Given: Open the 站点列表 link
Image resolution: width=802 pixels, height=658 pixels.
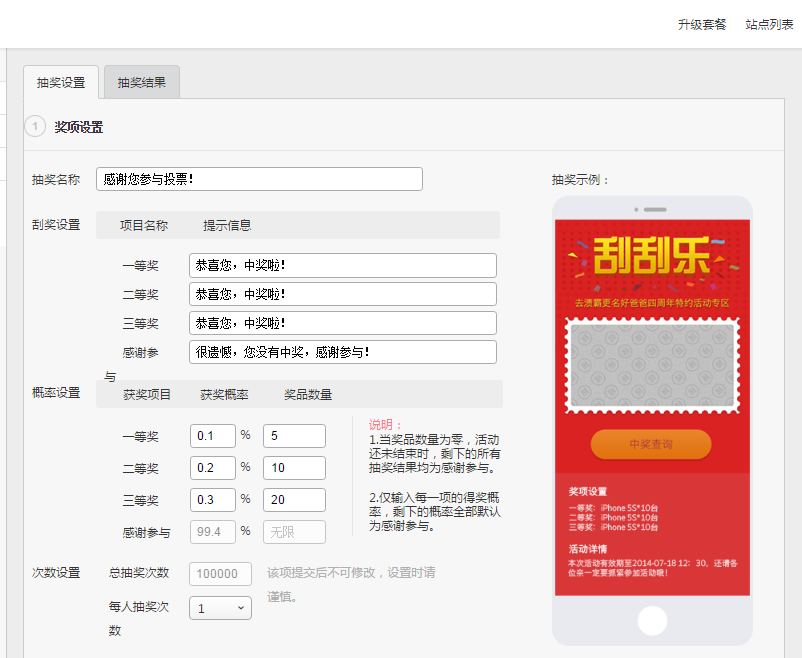Looking at the screenshot, I should coord(769,24).
